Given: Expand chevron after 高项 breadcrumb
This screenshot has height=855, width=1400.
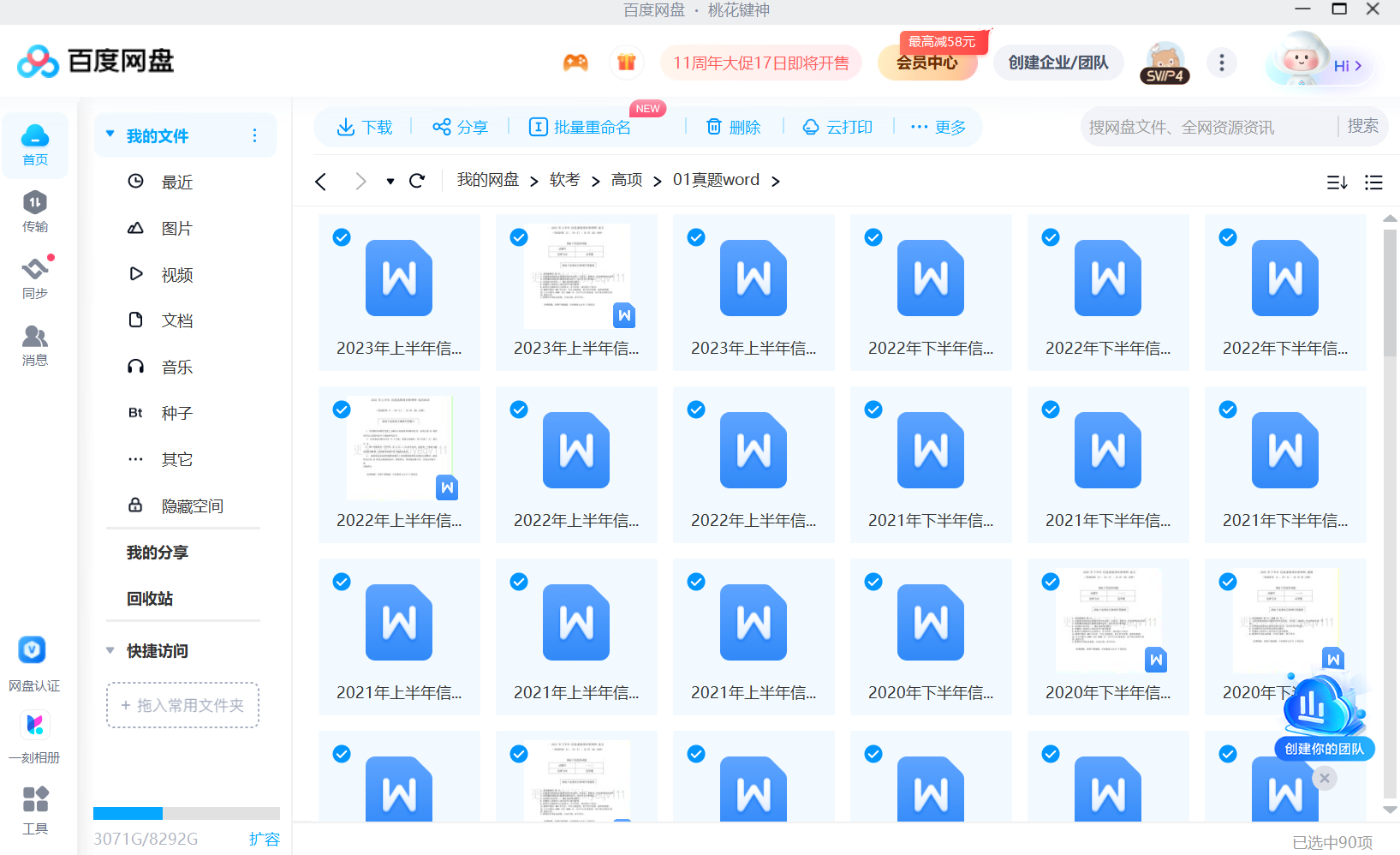Looking at the screenshot, I should click(x=657, y=182).
